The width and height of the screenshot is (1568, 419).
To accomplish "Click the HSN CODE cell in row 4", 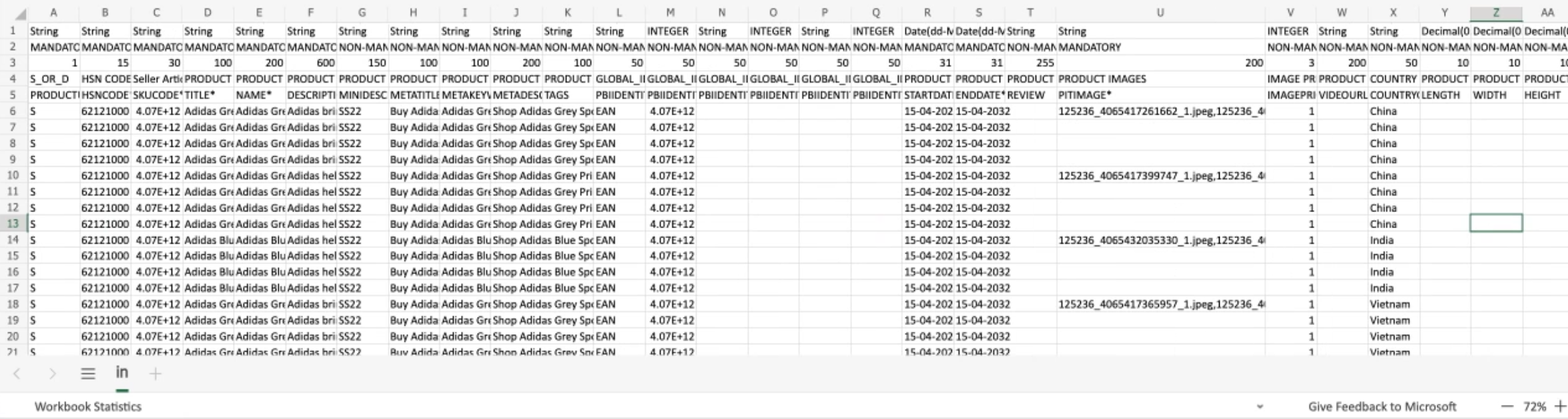I will [x=105, y=79].
